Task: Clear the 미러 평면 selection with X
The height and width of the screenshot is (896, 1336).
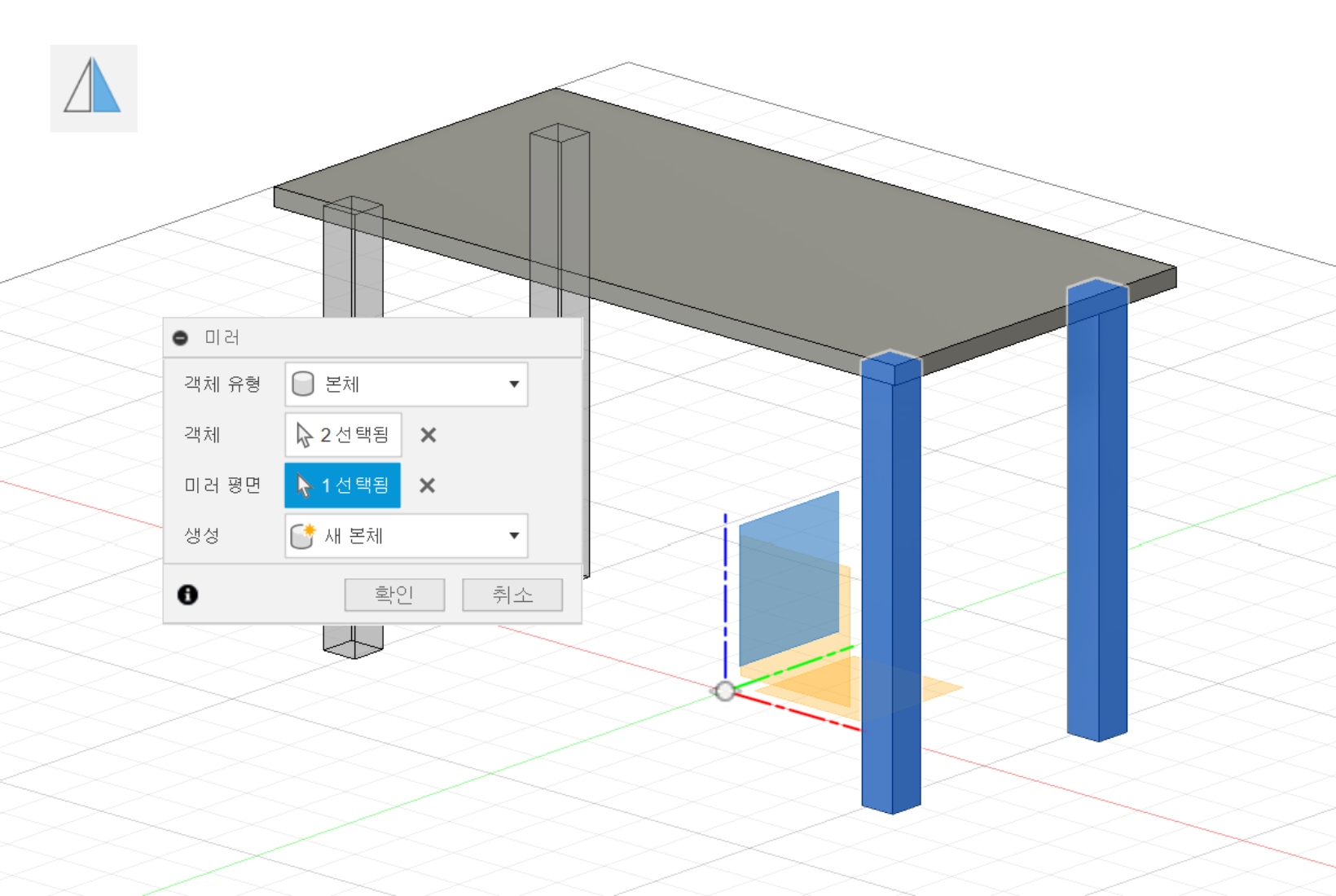Action: click(428, 485)
